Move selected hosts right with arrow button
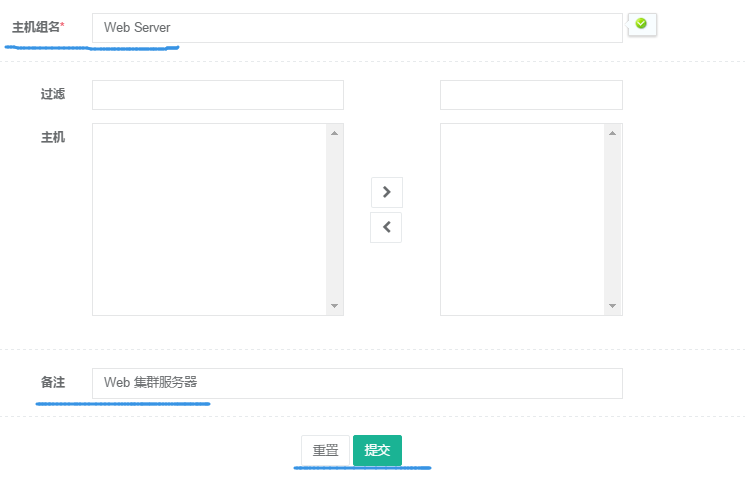 tap(387, 192)
